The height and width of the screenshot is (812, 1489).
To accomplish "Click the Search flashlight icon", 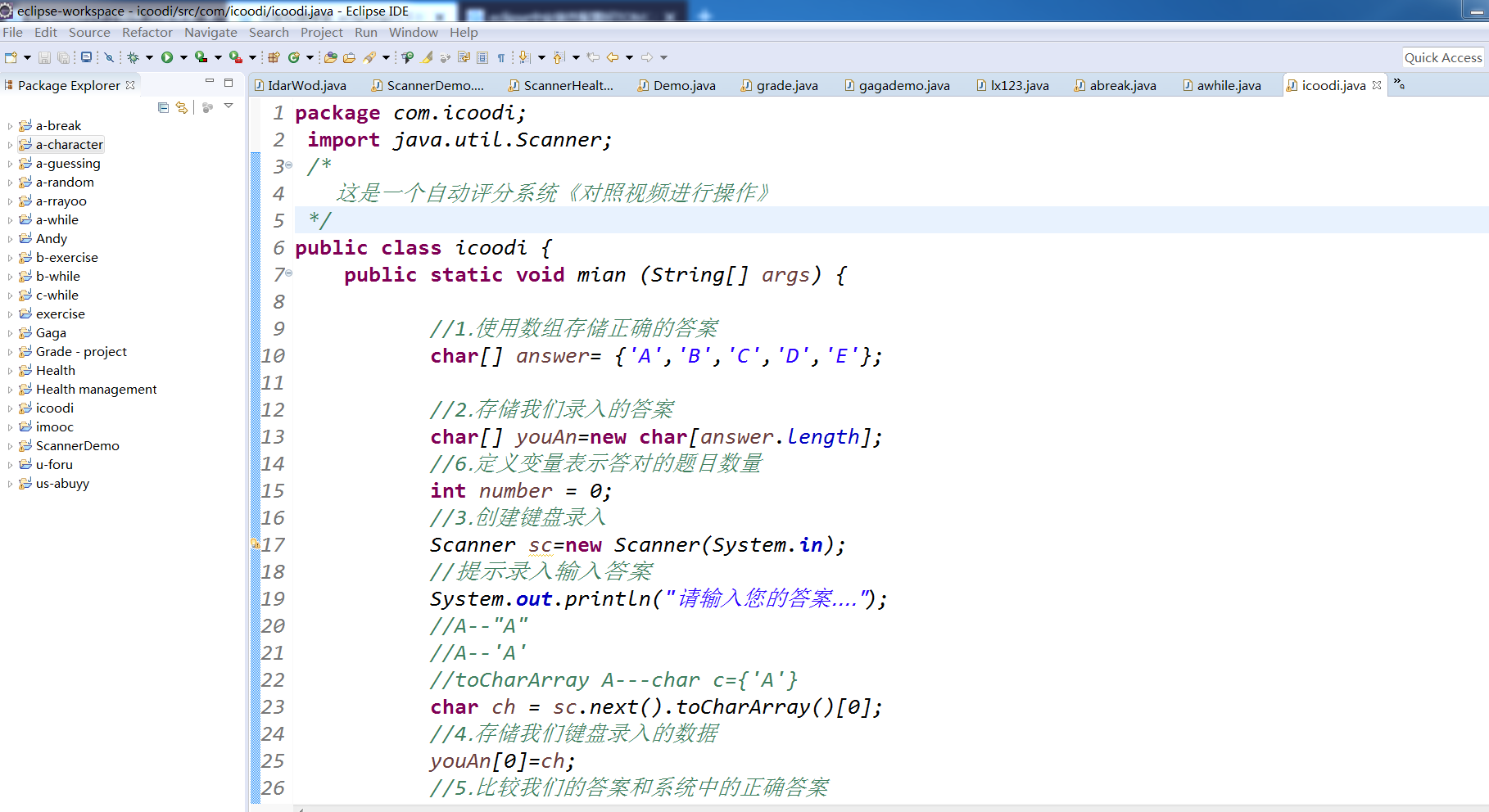I will (x=369, y=57).
